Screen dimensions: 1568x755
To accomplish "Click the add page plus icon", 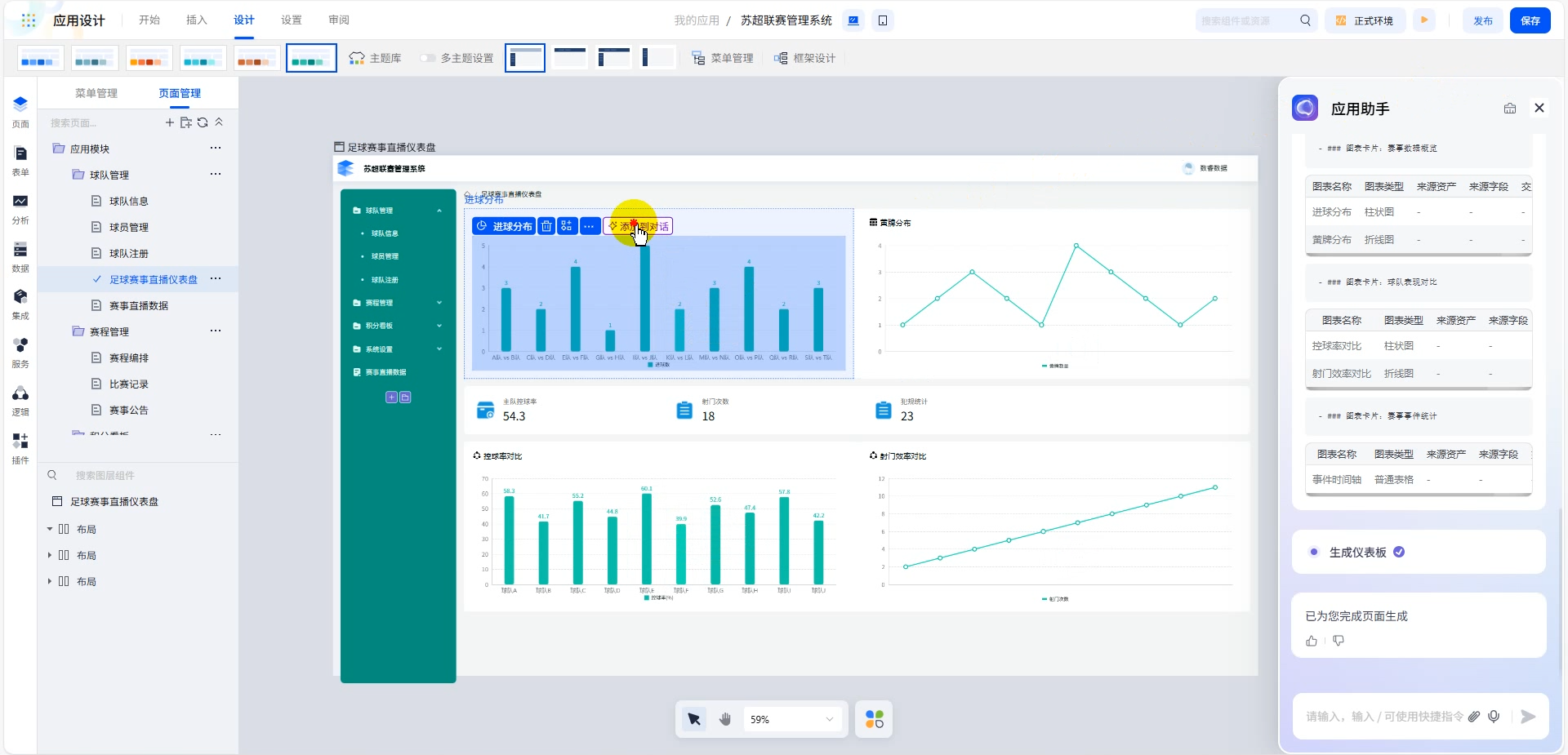I will 170,122.
